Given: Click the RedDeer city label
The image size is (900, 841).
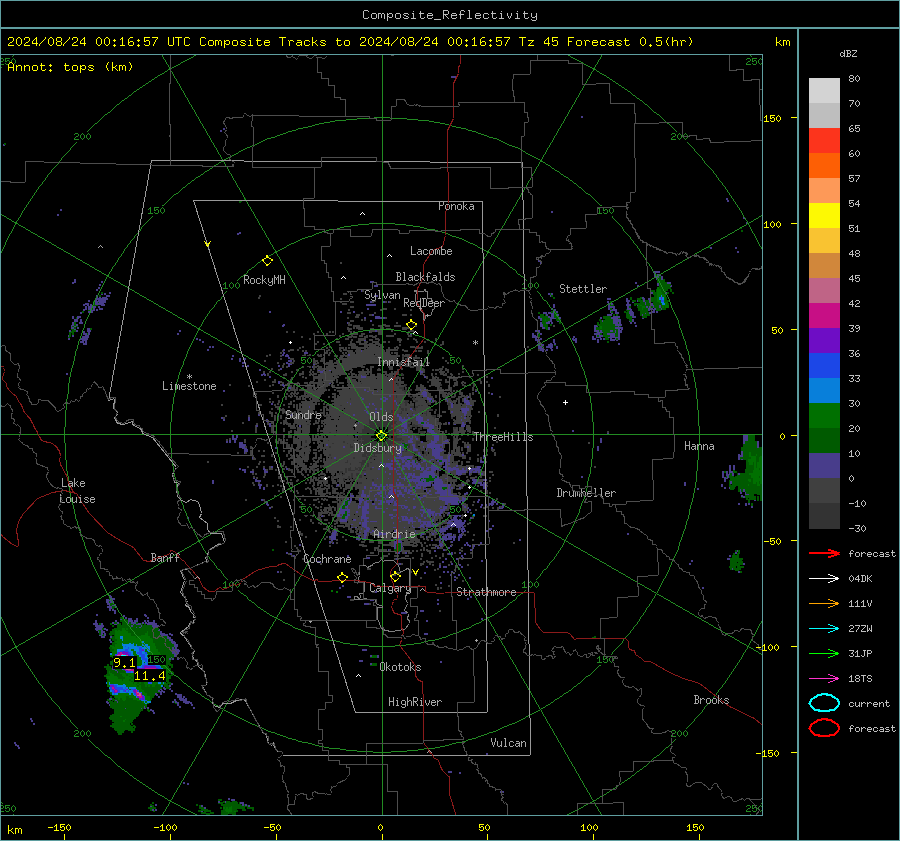Looking at the screenshot, I should pos(424,303).
